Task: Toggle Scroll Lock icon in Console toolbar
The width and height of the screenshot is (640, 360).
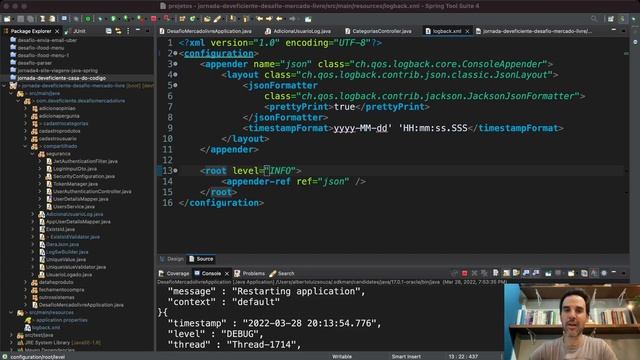Action: click(x=506, y=273)
